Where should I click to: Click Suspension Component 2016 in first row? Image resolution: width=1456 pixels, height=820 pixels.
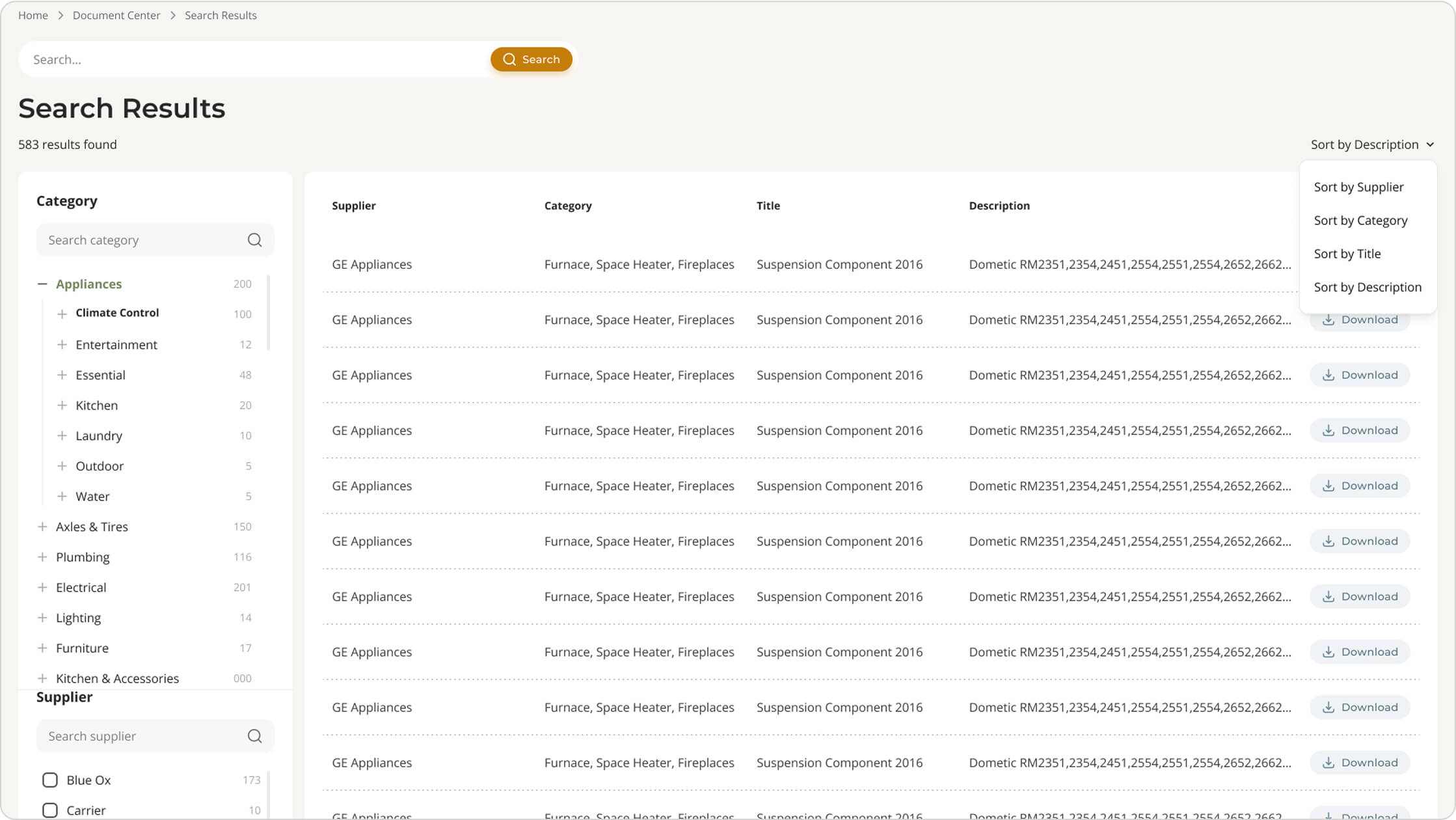pyautogui.click(x=839, y=264)
